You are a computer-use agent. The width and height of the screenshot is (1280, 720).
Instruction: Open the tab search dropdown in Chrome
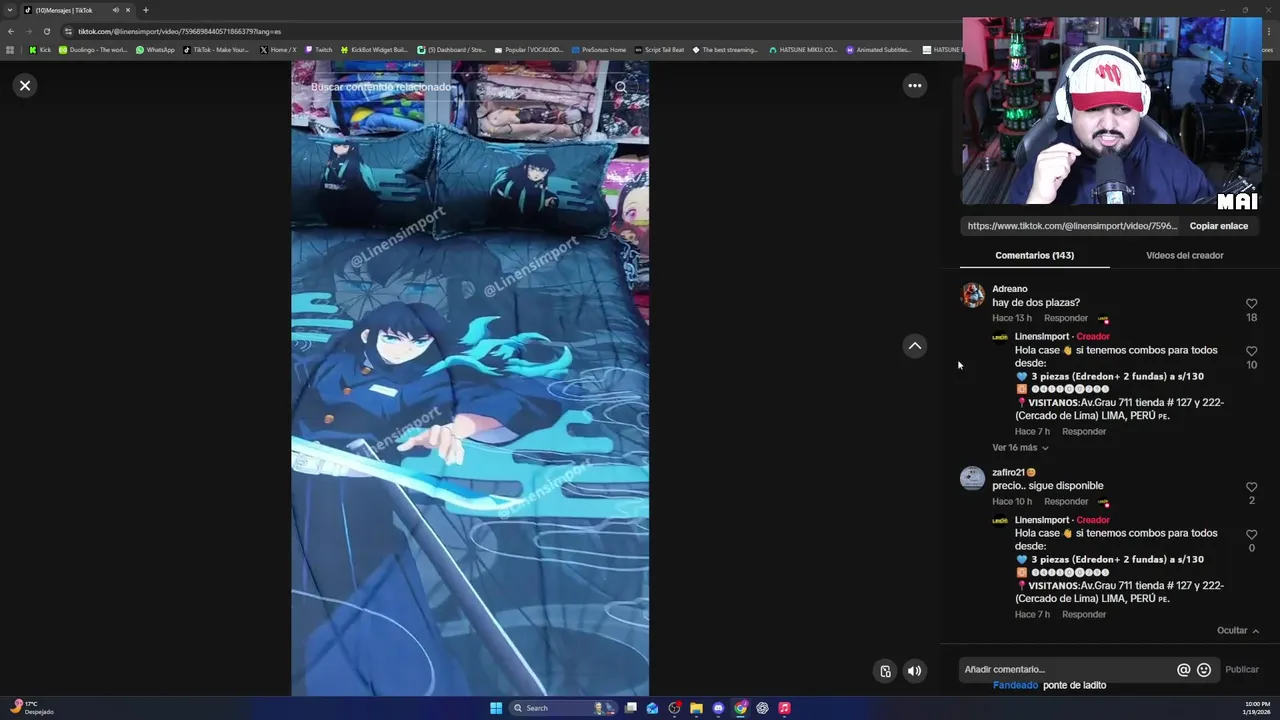(10, 10)
